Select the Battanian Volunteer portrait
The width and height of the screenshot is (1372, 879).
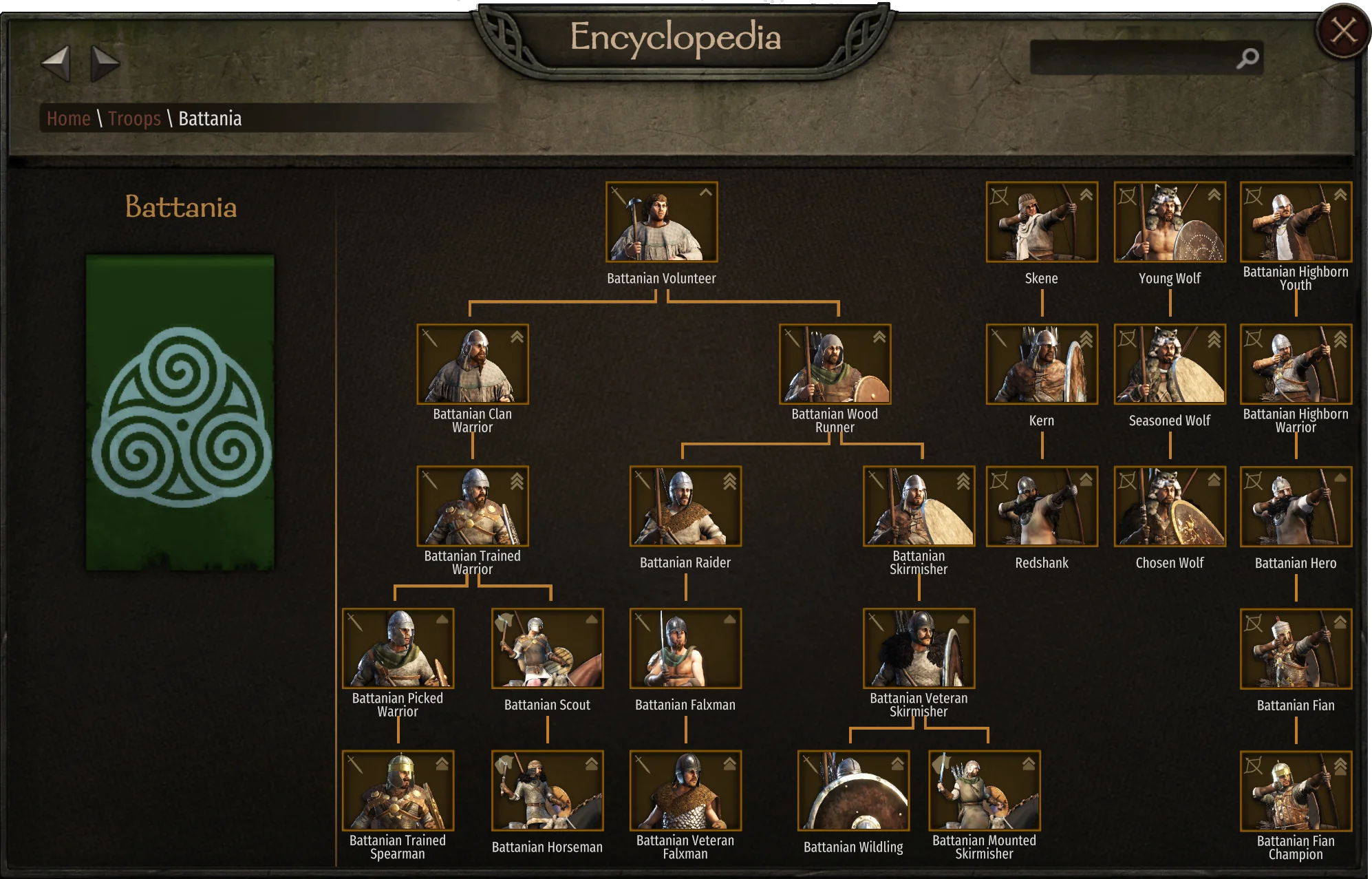661,222
